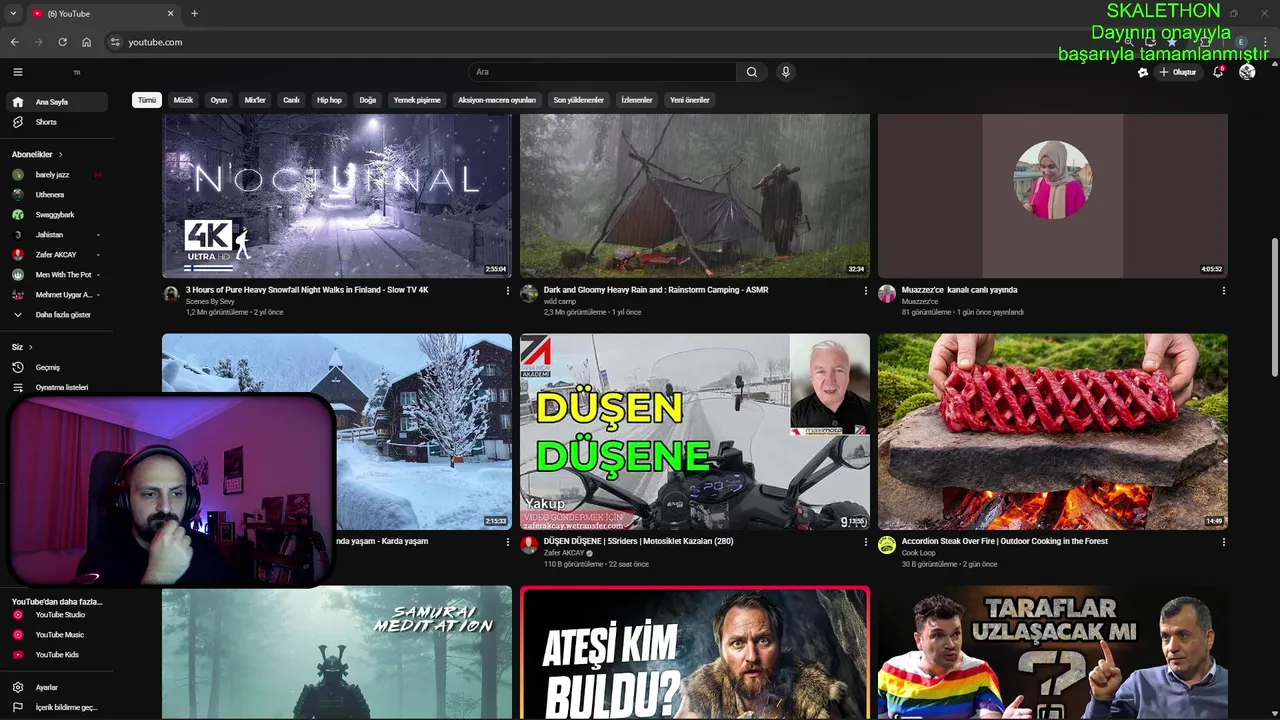Open options menu for Muazzez'ce video
The width and height of the screenshot is (1280, 720).
click(x=1224, y=291)
